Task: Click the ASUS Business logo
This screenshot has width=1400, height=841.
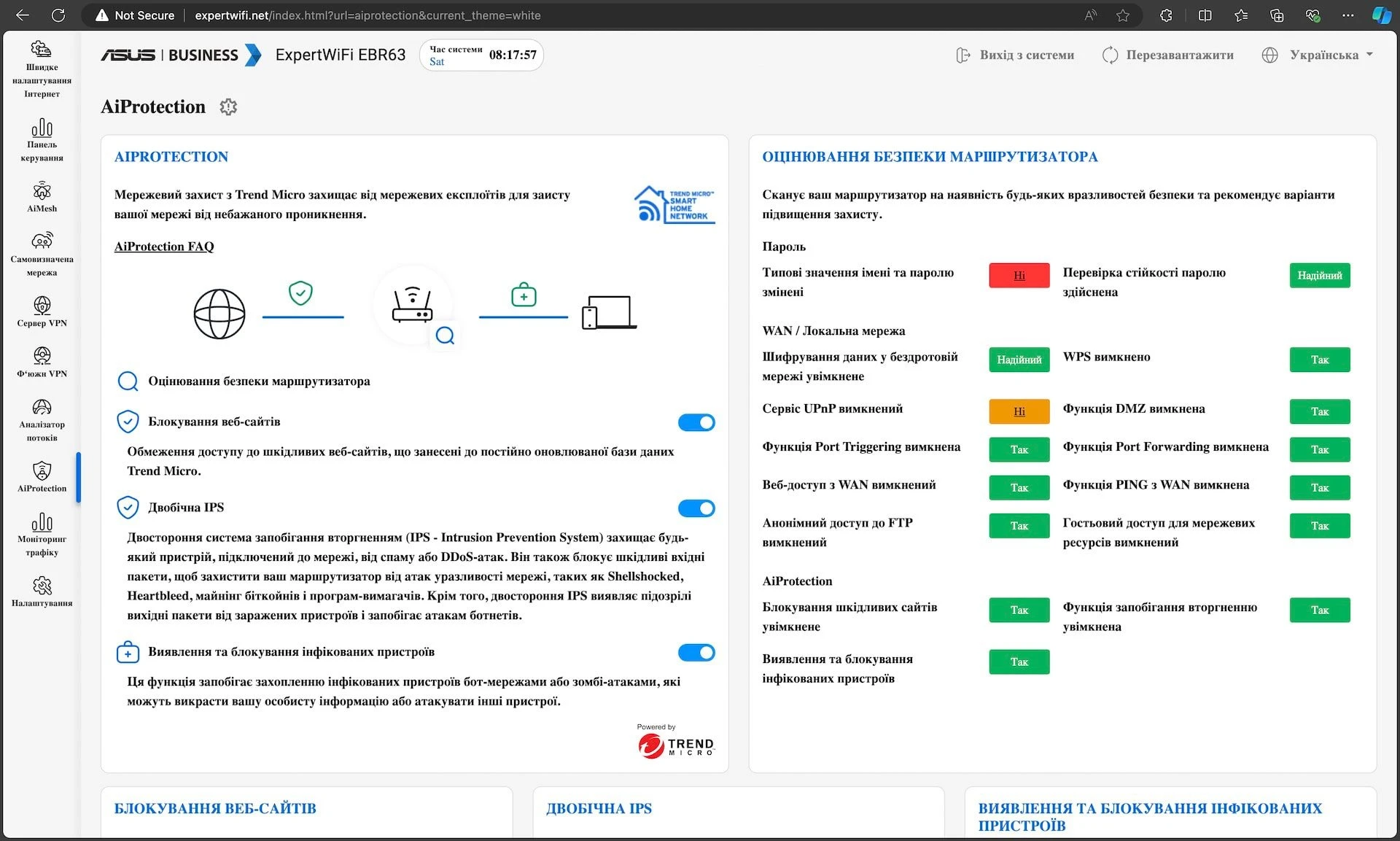Action: 180,55
